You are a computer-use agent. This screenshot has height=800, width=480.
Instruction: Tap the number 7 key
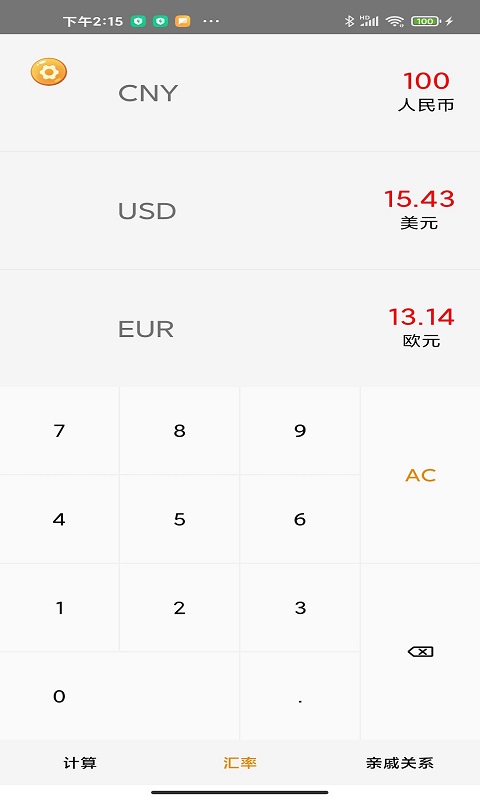coord(59,431)
